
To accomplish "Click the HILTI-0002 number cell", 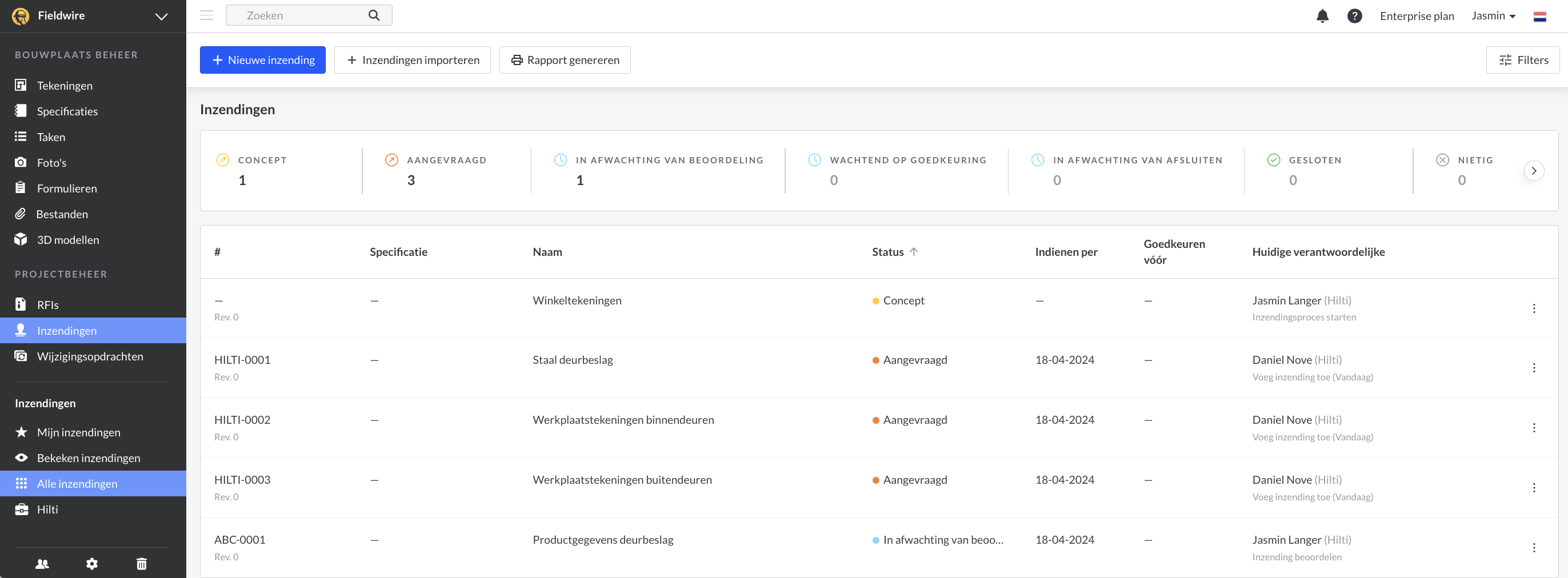I will [242, 420].
